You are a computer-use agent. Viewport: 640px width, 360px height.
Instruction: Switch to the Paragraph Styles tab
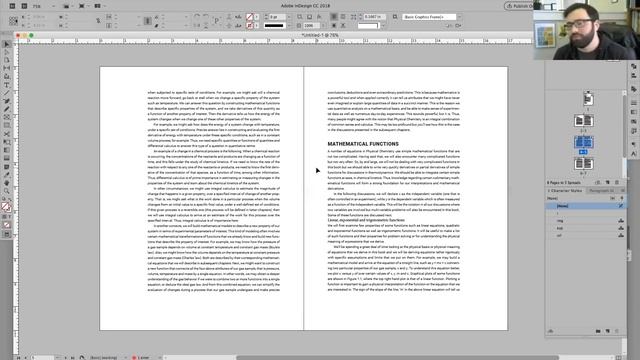(x=602, y=191)
